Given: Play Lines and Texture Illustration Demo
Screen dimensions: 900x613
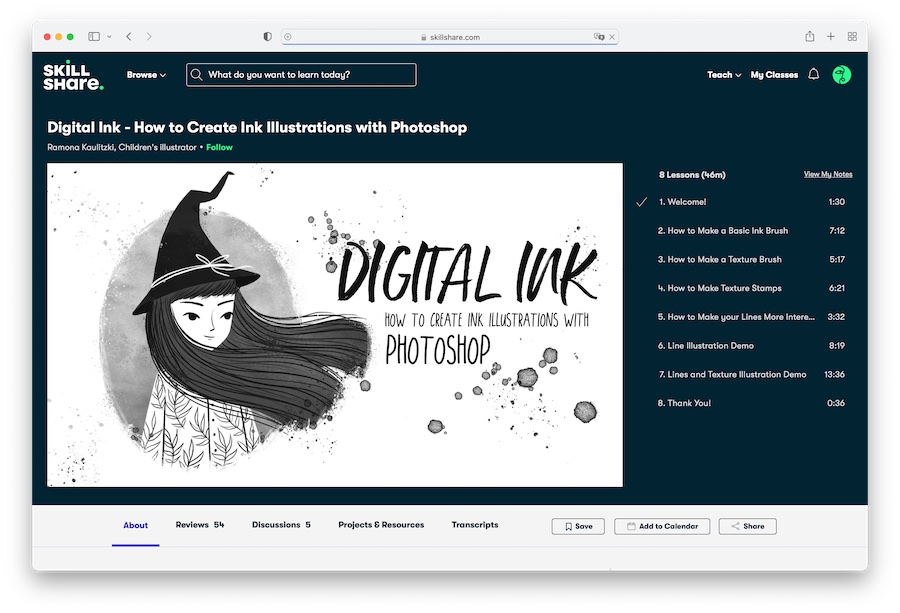Looking at the screenshot, I should pyautogui.click(x=751, y=374).
